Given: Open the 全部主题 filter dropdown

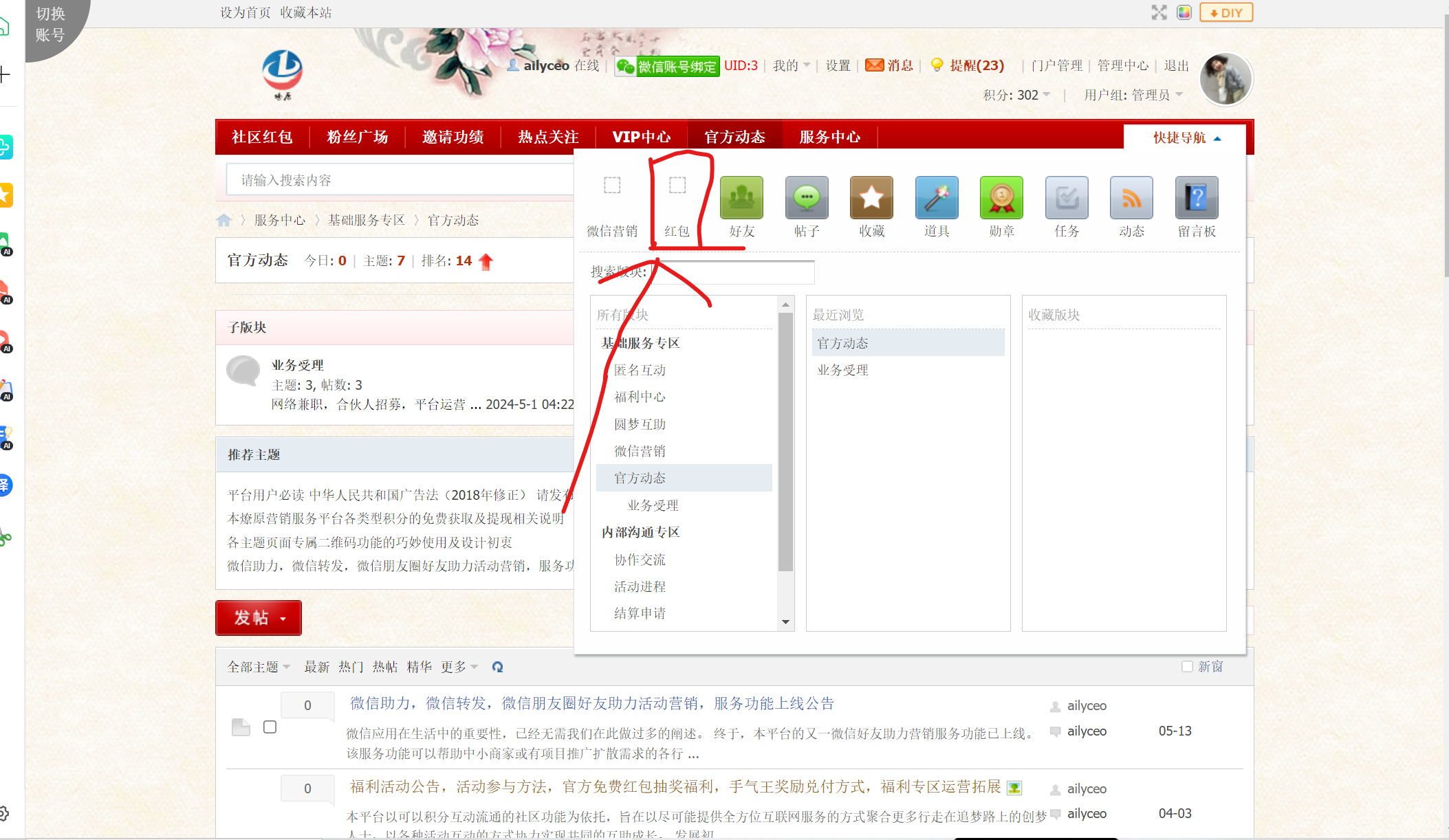Looking at the screenshot, I should tap(259, 667).
